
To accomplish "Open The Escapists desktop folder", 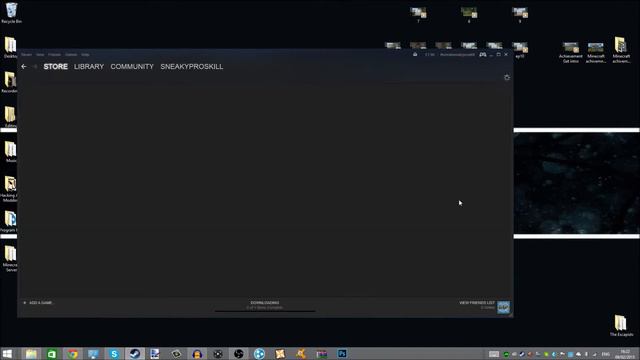I will click(621, 326).
